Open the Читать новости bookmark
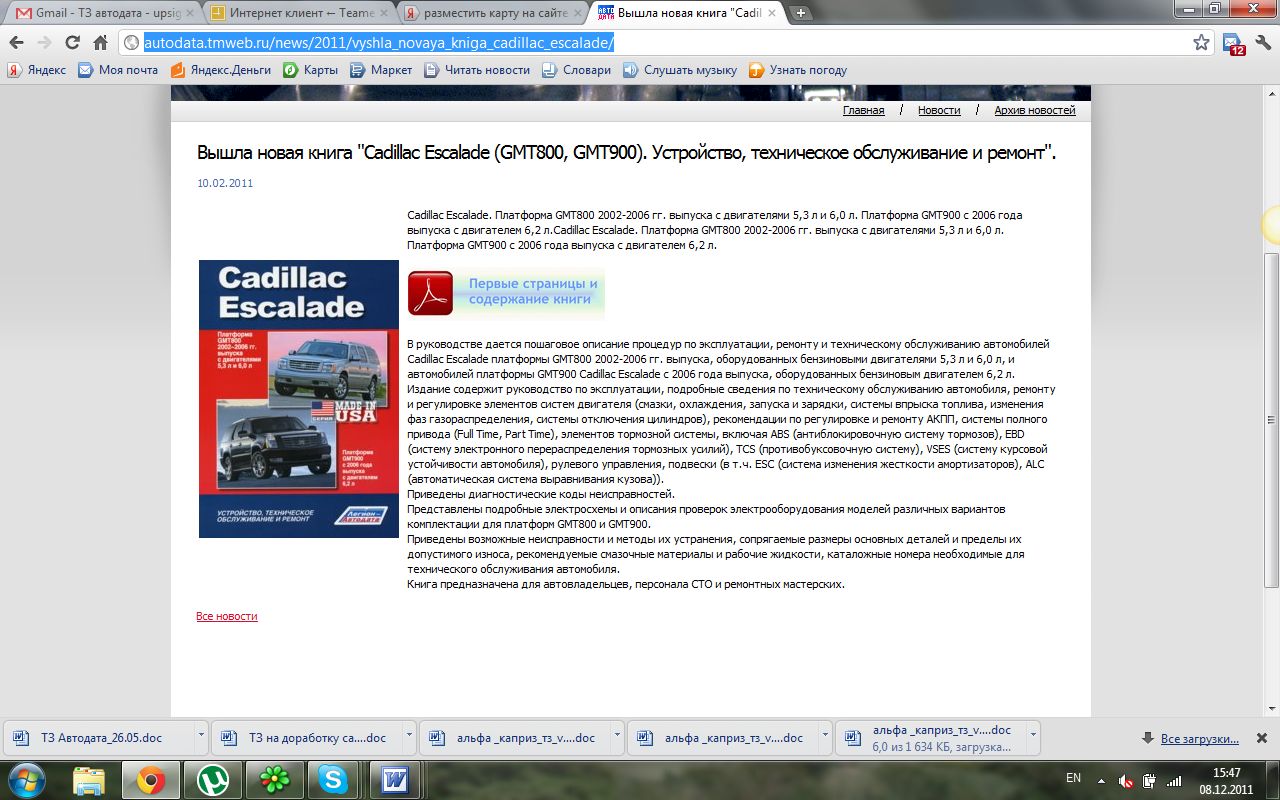1280x800 pixels. coord(477,70)
